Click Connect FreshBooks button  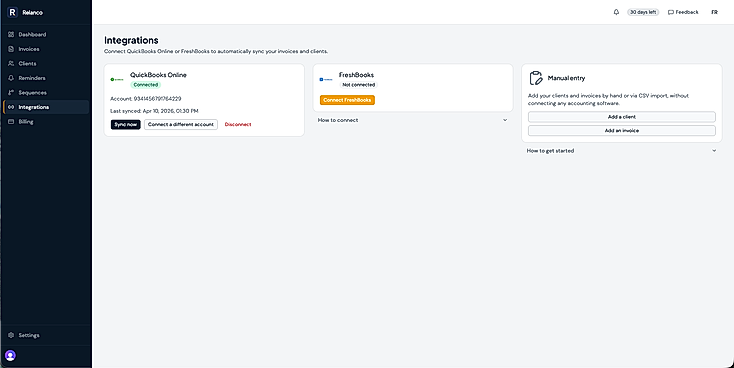[347, 100]
